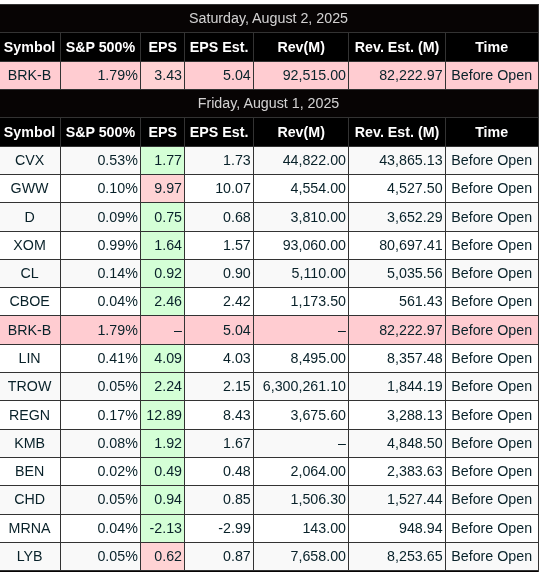Click the Time column header in Saturday table
The width and height of the screenshot is (546, 572).
click(492, 47)
